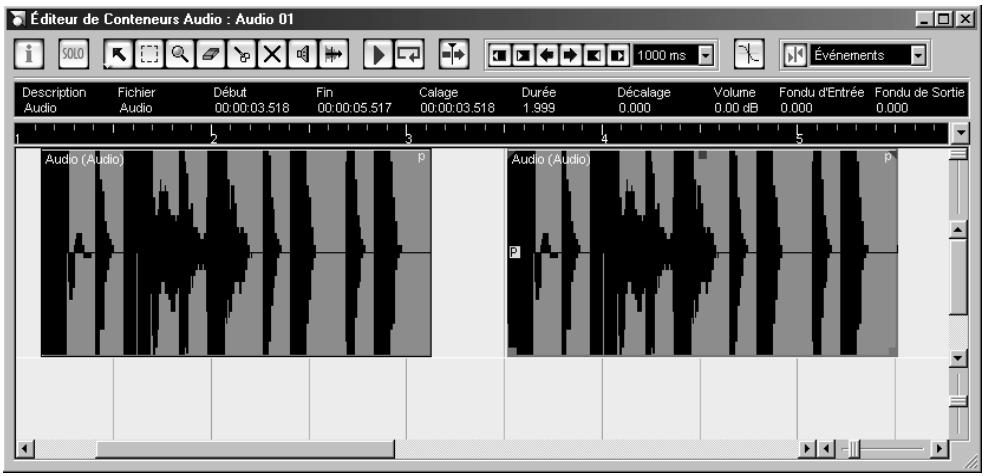
Task: Select the eraser tool
Action: (211, 55)
